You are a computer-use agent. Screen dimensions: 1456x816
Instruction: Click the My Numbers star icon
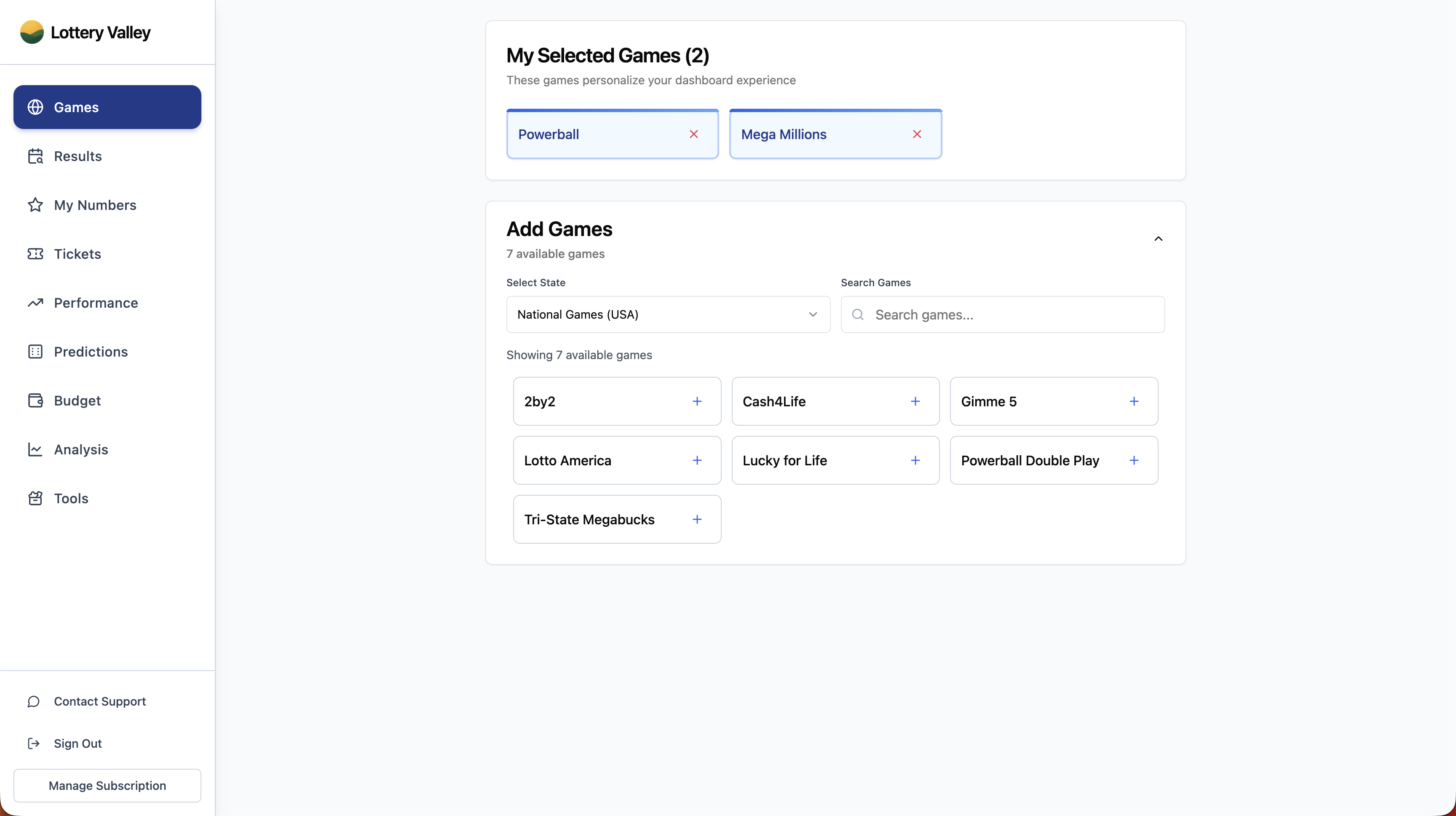(35, 205)
